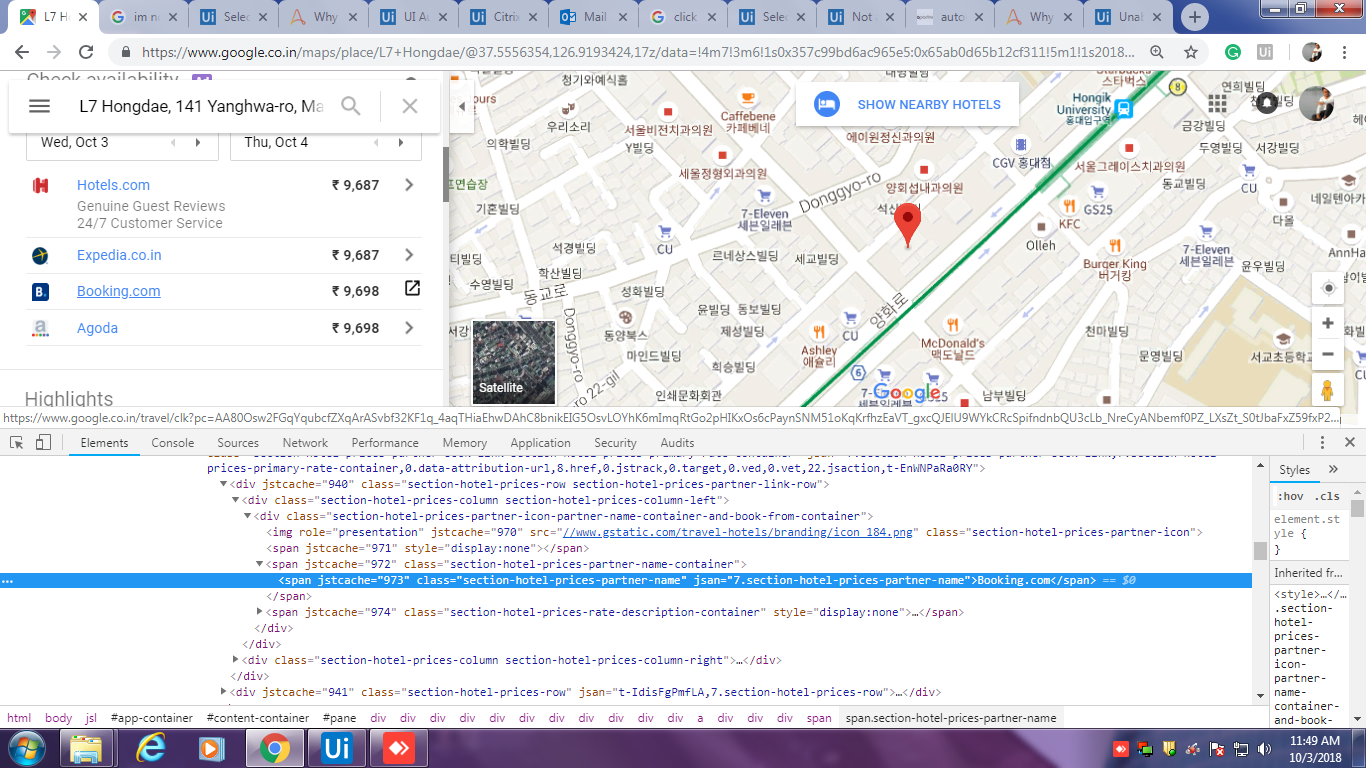Open the Grammarly extension icon
Image resolution: width=1366 pixels, height=768 pixels.
point(1233,52)
